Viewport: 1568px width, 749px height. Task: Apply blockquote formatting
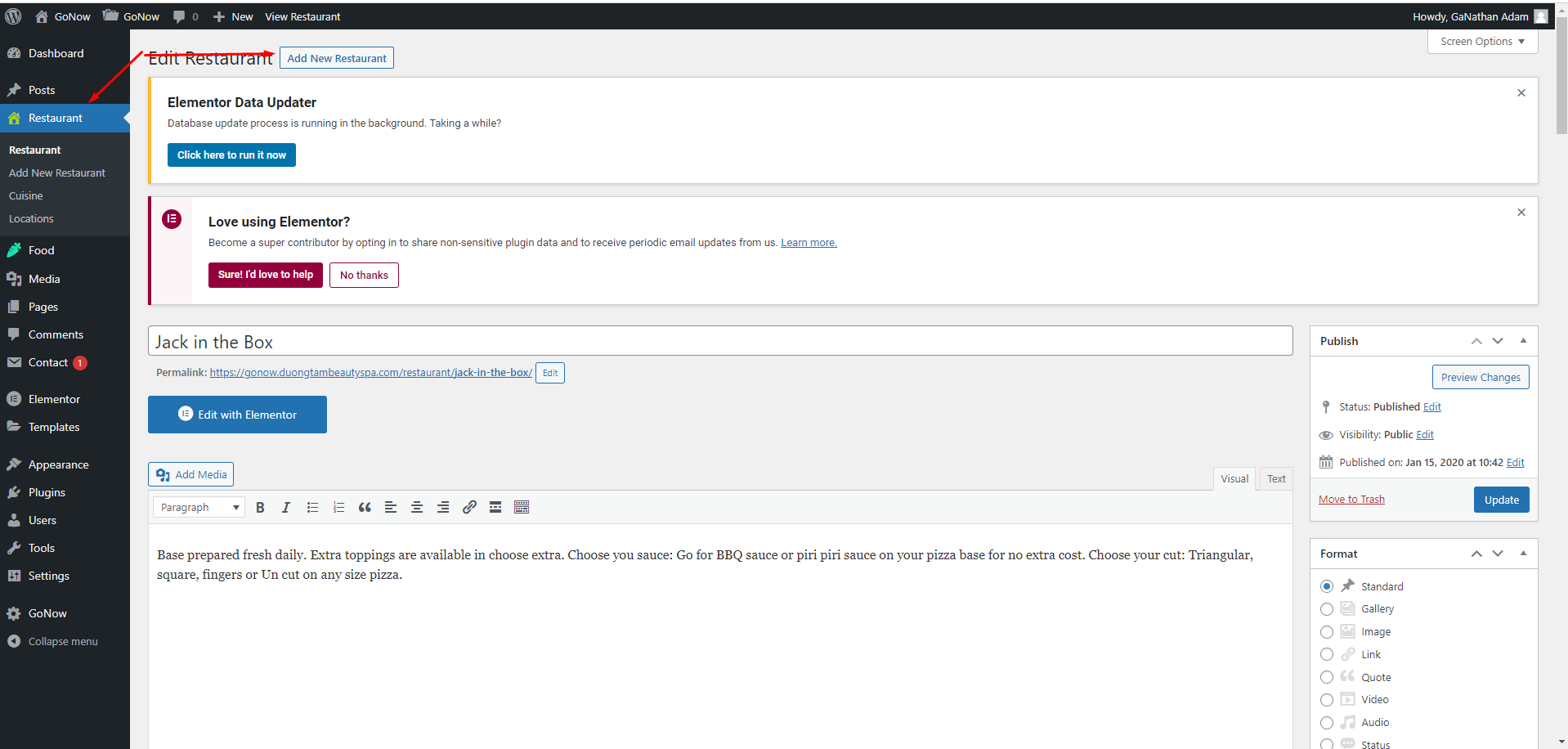365,508
